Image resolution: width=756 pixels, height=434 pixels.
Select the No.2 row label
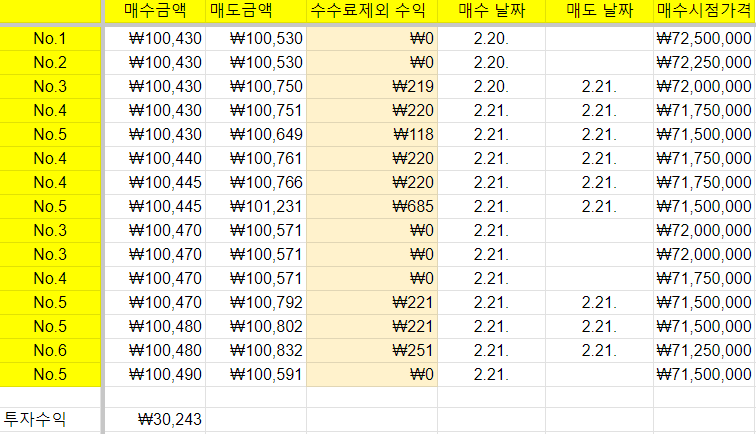(x=50, y=63)
